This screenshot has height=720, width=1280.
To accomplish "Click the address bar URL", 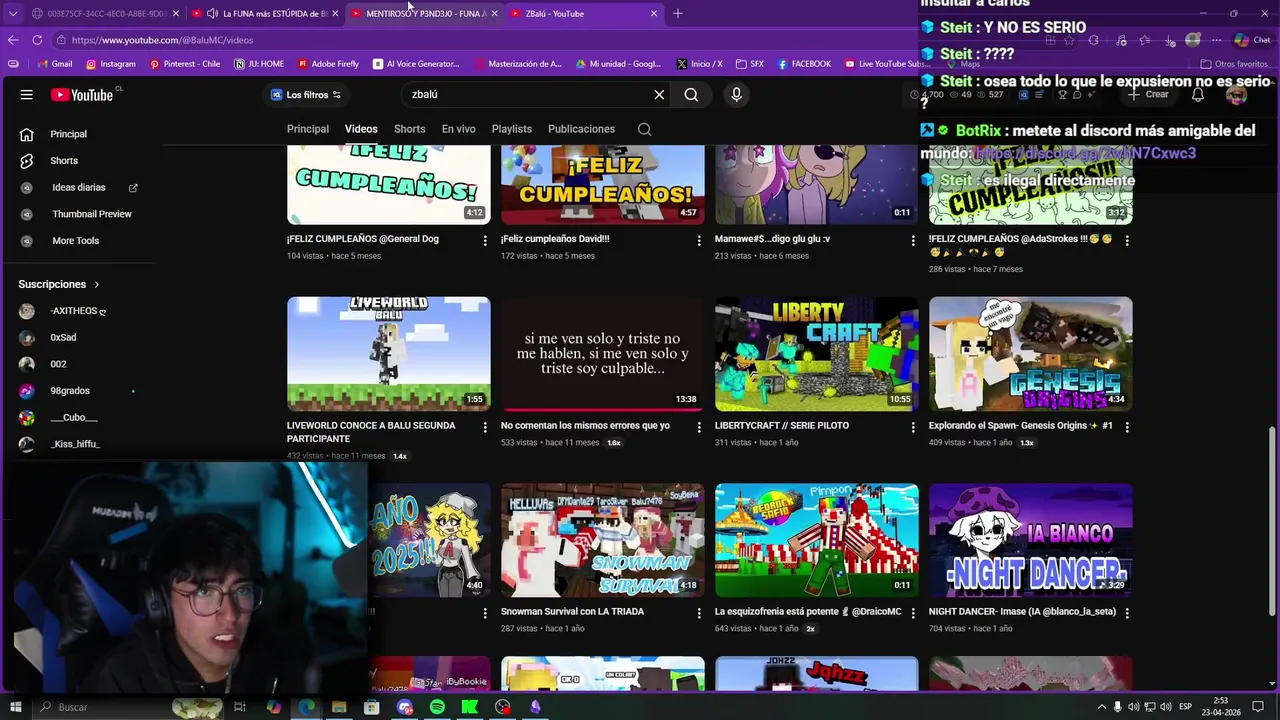I will tap(162, 40).
